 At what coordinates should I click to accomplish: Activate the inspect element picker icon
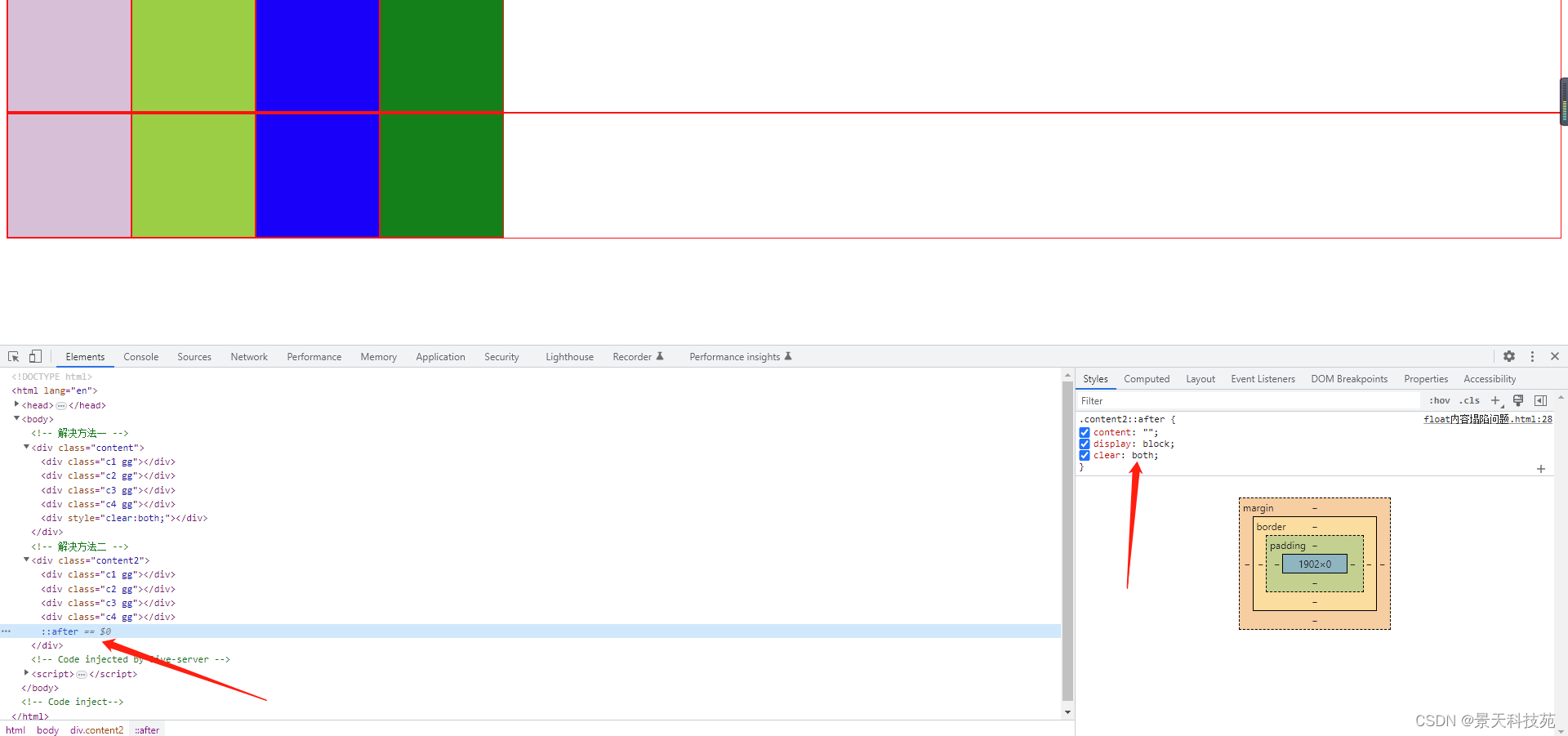pyautogui.click(x=14, y=357)
